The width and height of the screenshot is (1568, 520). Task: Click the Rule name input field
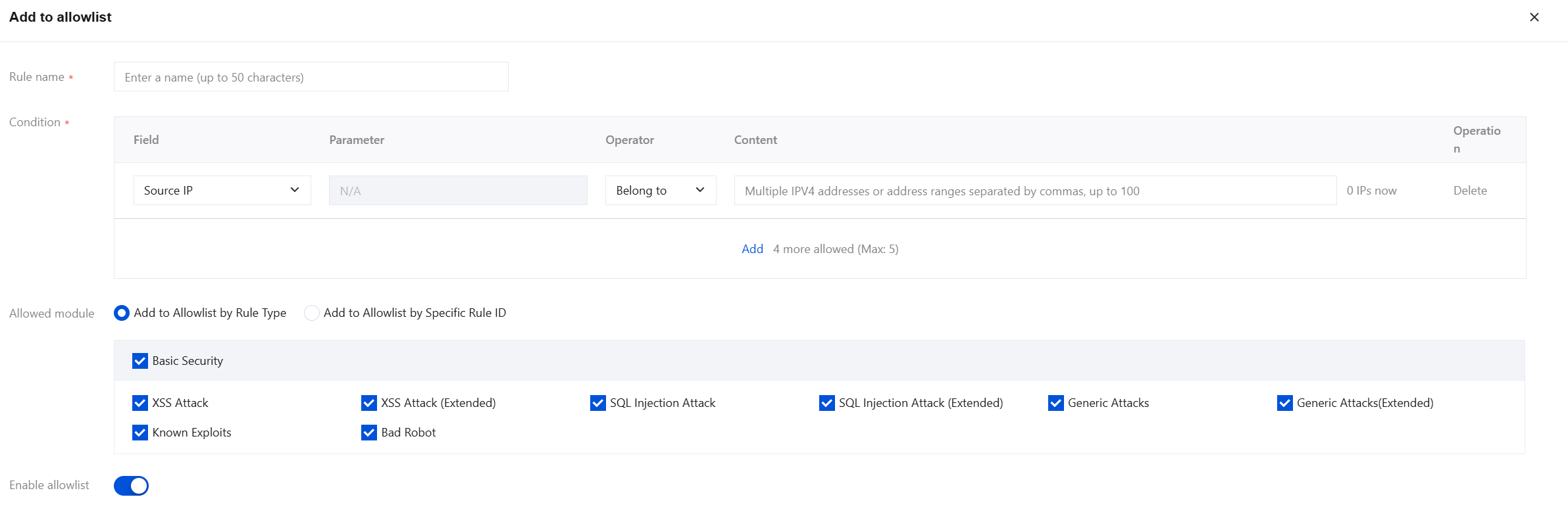point(311,77)
